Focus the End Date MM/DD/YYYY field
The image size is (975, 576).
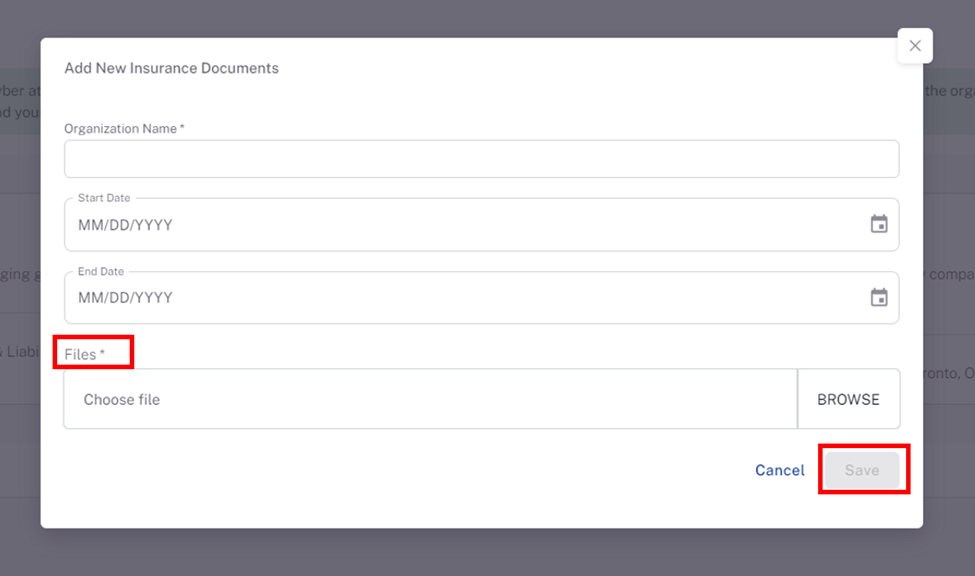481,297
